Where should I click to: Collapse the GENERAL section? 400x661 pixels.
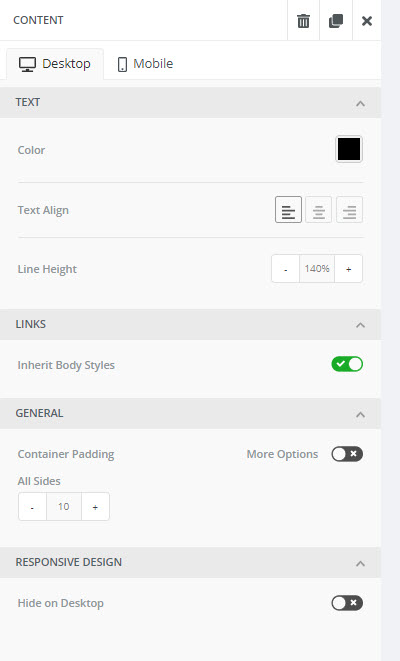pyautogui.click(x=360, y=414)
